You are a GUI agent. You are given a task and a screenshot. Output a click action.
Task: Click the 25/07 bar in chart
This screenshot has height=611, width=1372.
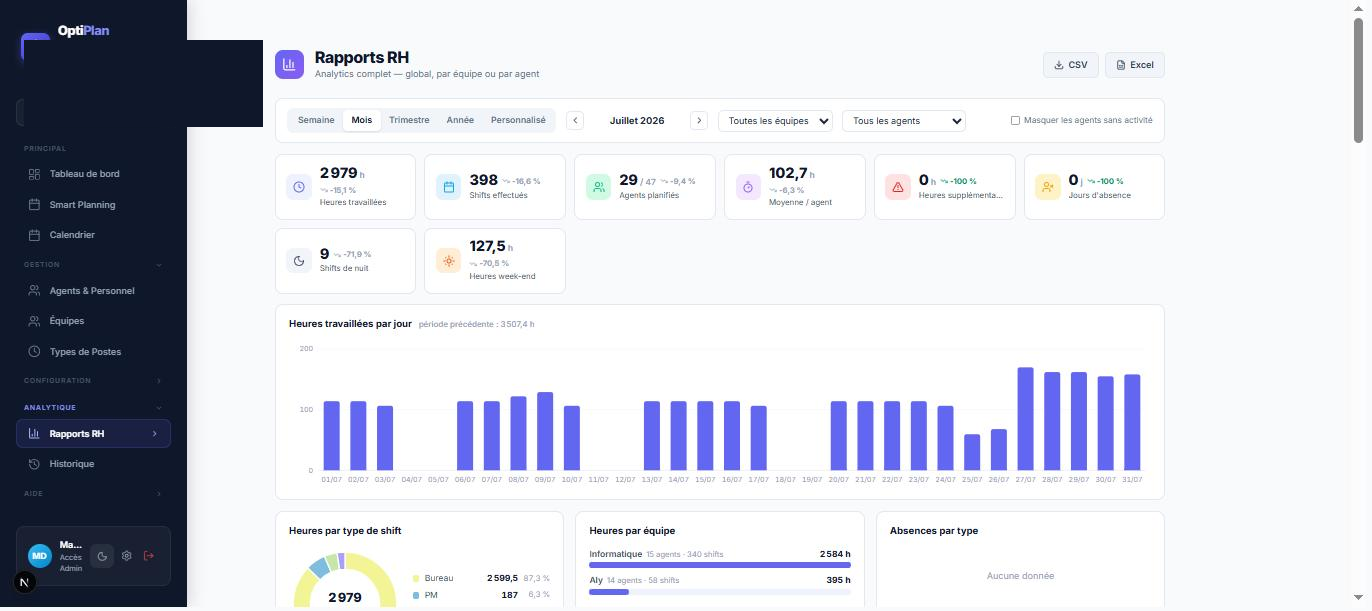[972, 453]
